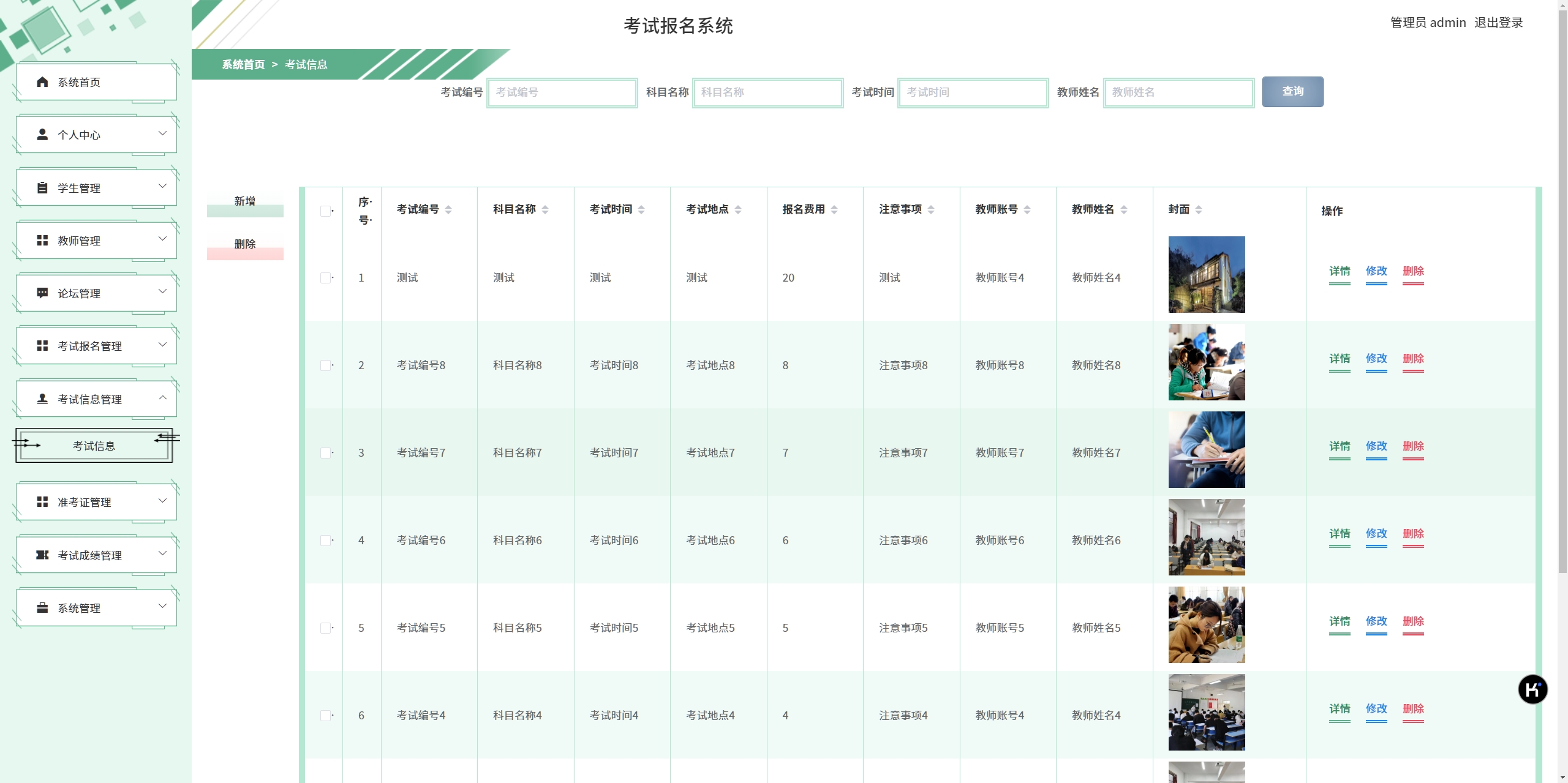The height and width of the screenshot is (783, 1568).
Task: Open the building cover thumbnail in row 1
Action: coord(1207,274)
